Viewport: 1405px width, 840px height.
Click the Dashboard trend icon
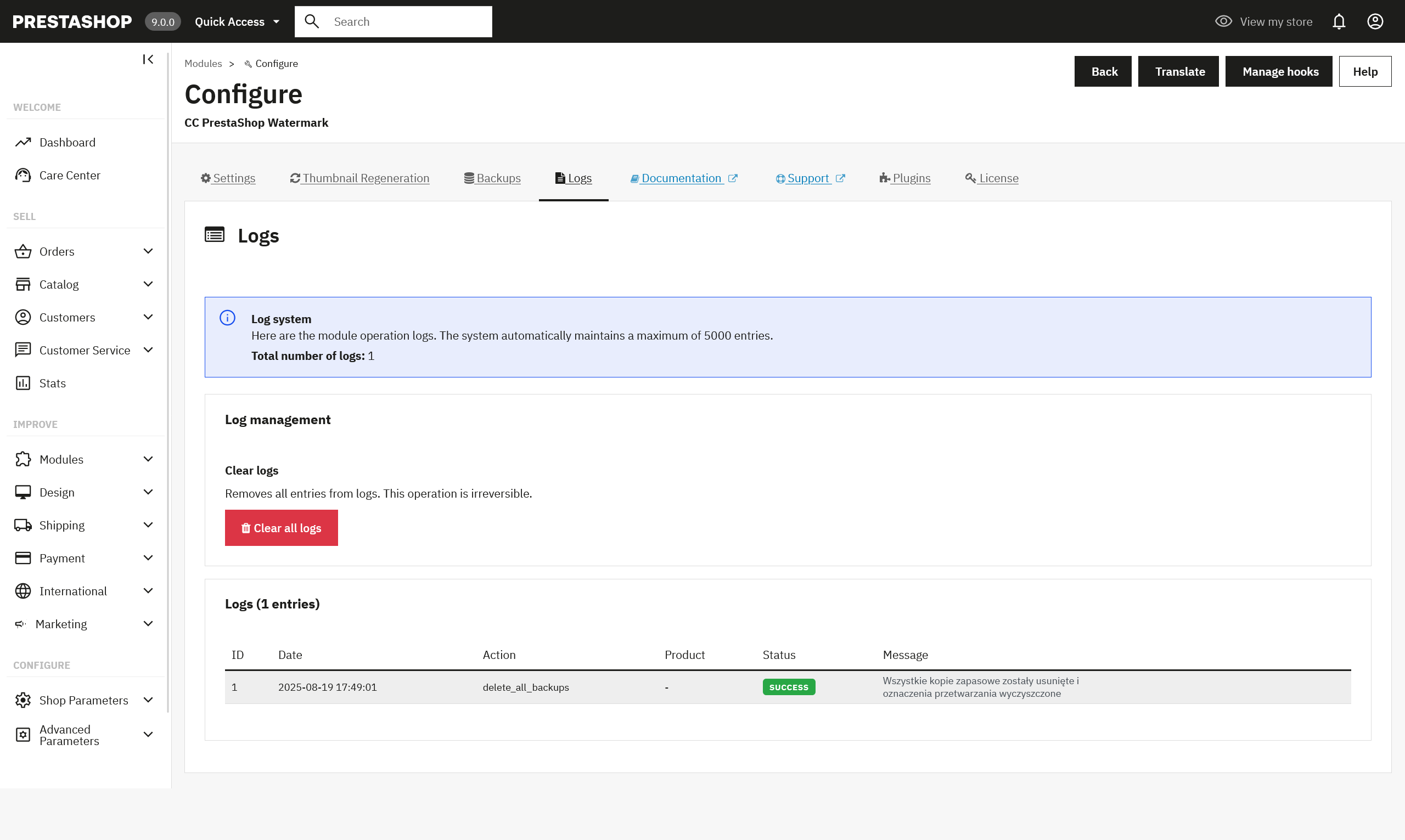(x=23, y=142)
